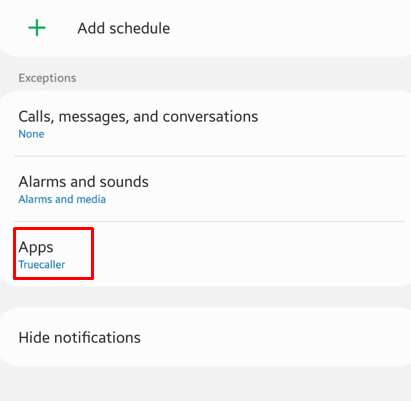411x401 pixels.
Task: Tap the green plus icon
Action: click(37, 28)
